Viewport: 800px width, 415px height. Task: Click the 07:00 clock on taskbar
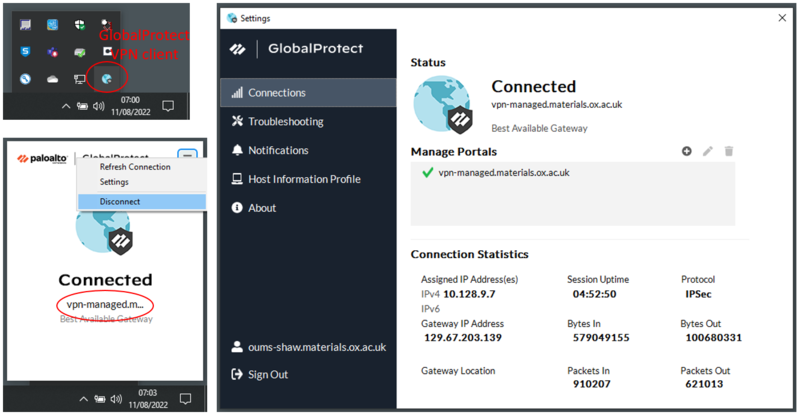coord(131,106)
